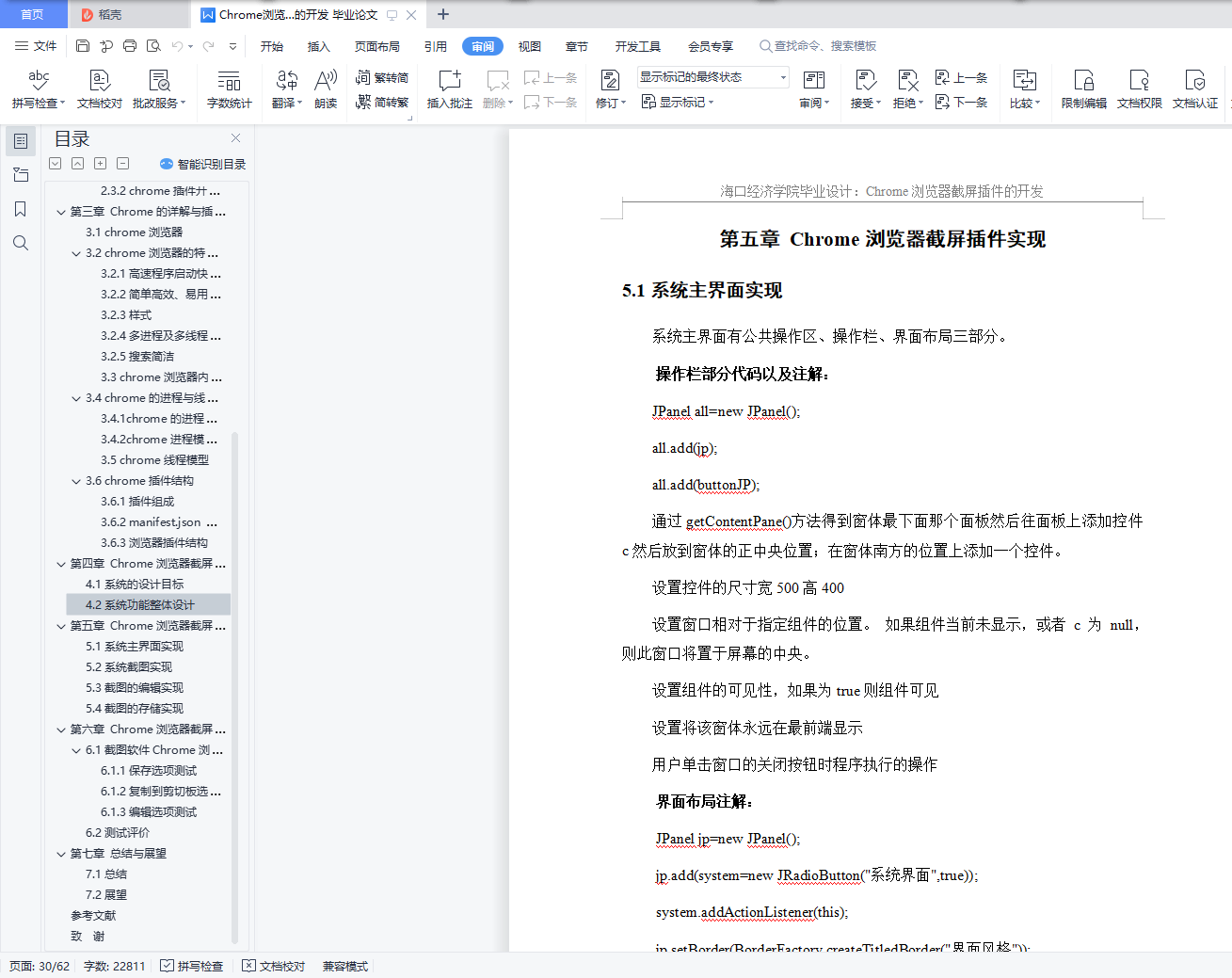Toggle 拼写检查 in the status bar
This screenshot has width=1232, height=978.
click(192, 966)
